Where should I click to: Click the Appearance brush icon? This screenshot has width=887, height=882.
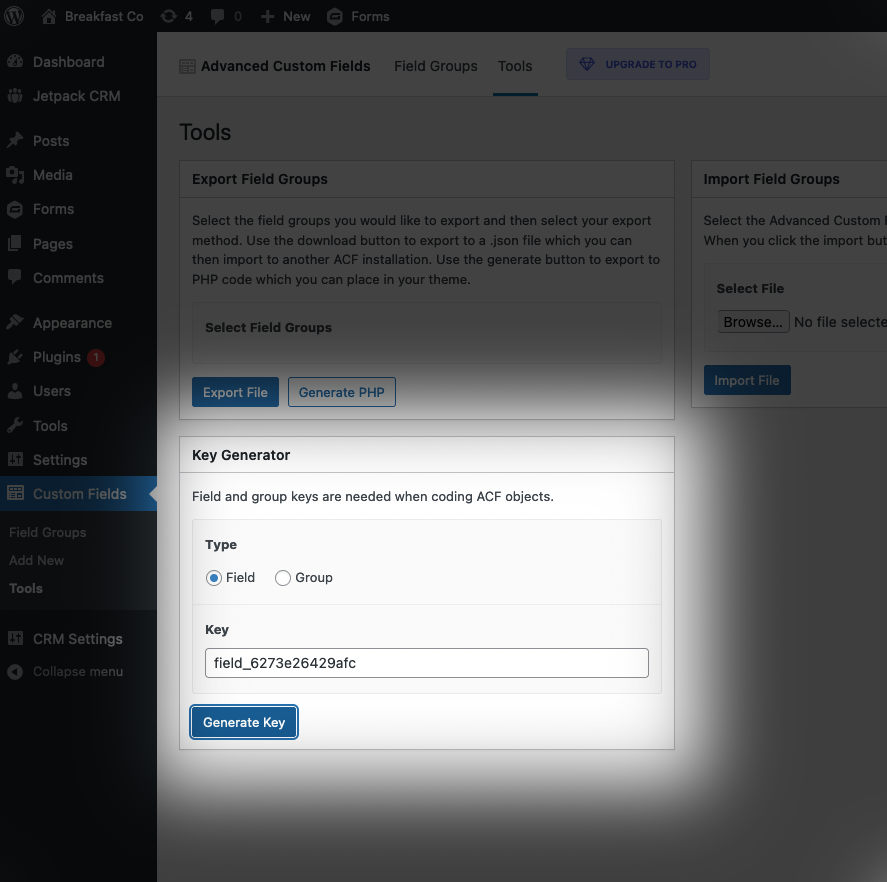tap(15, 322)
